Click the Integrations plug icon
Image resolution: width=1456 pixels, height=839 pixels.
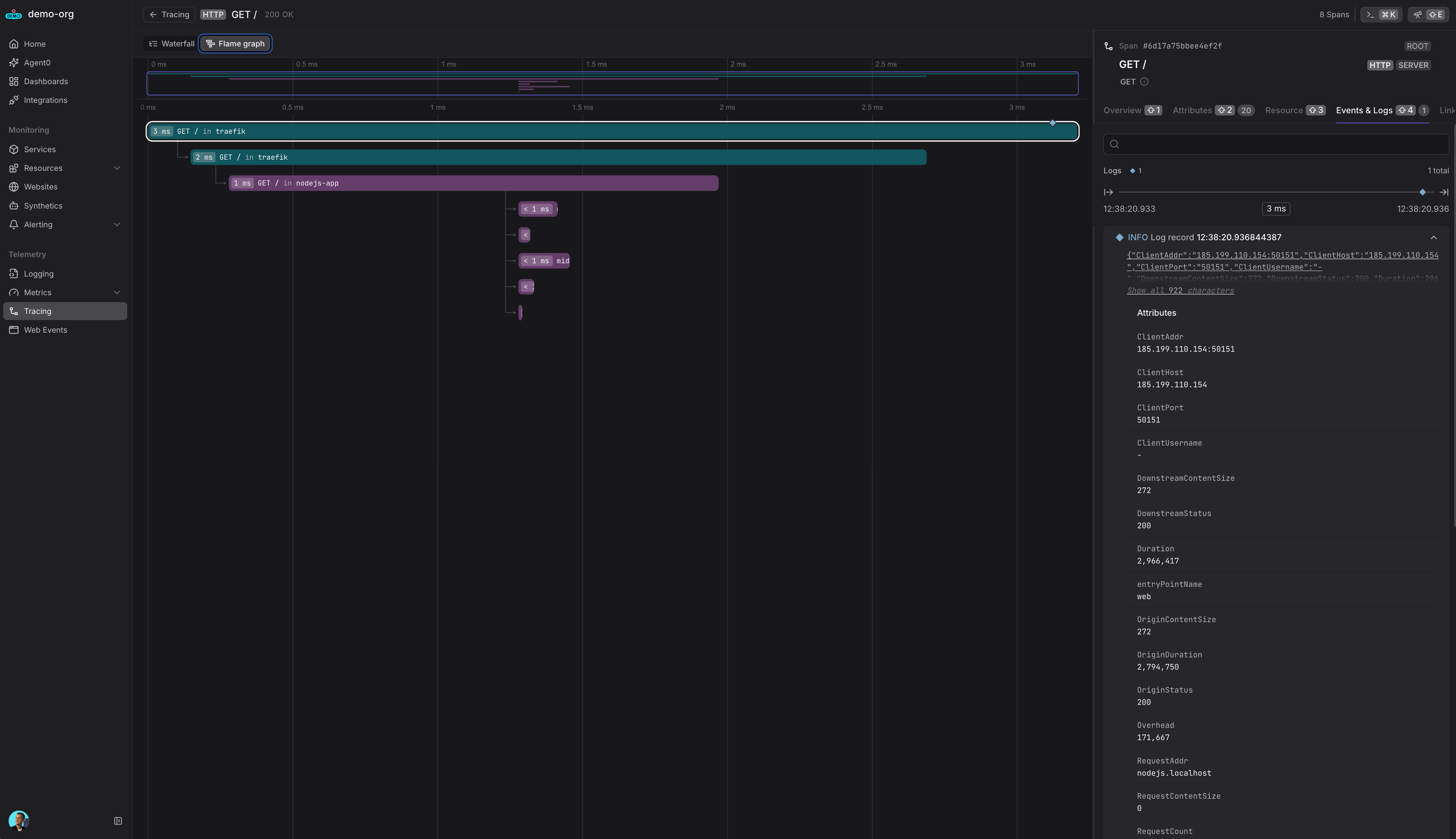coord(14,100)
